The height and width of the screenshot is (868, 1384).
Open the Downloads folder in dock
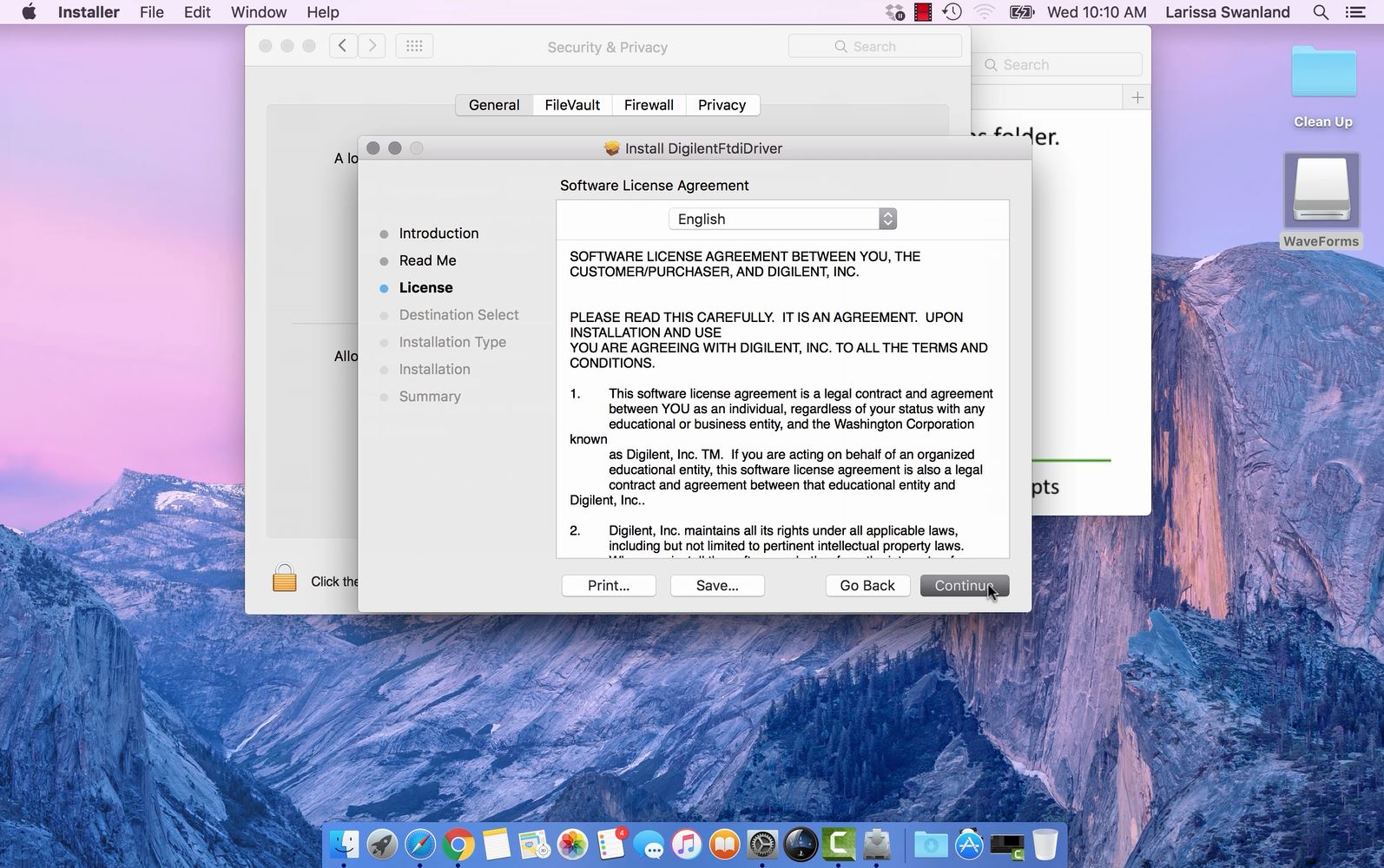[x=930, y=844]
